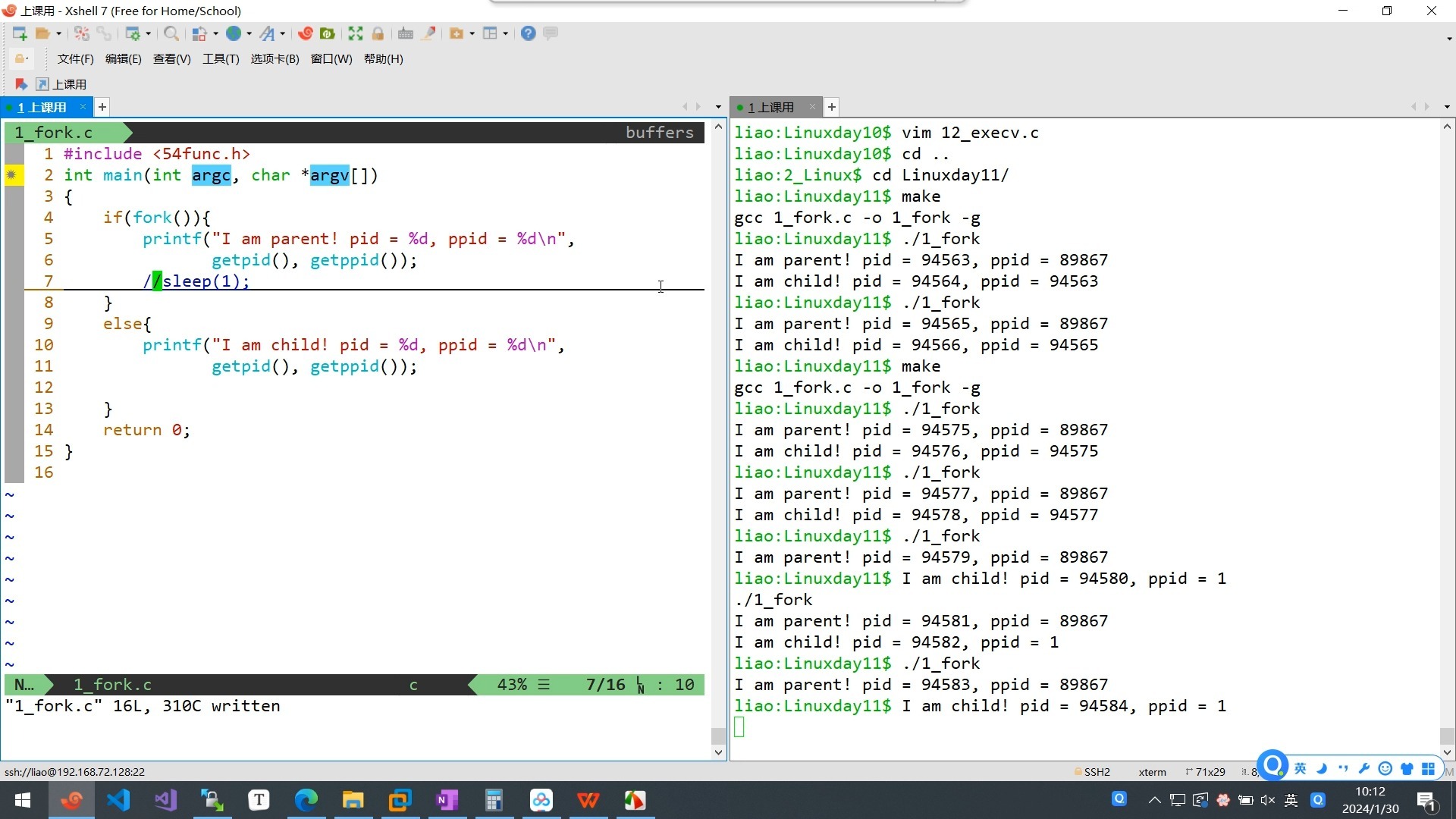
Task: Expand the Open folder dropdown arrow
Action: tap(58, 33)
